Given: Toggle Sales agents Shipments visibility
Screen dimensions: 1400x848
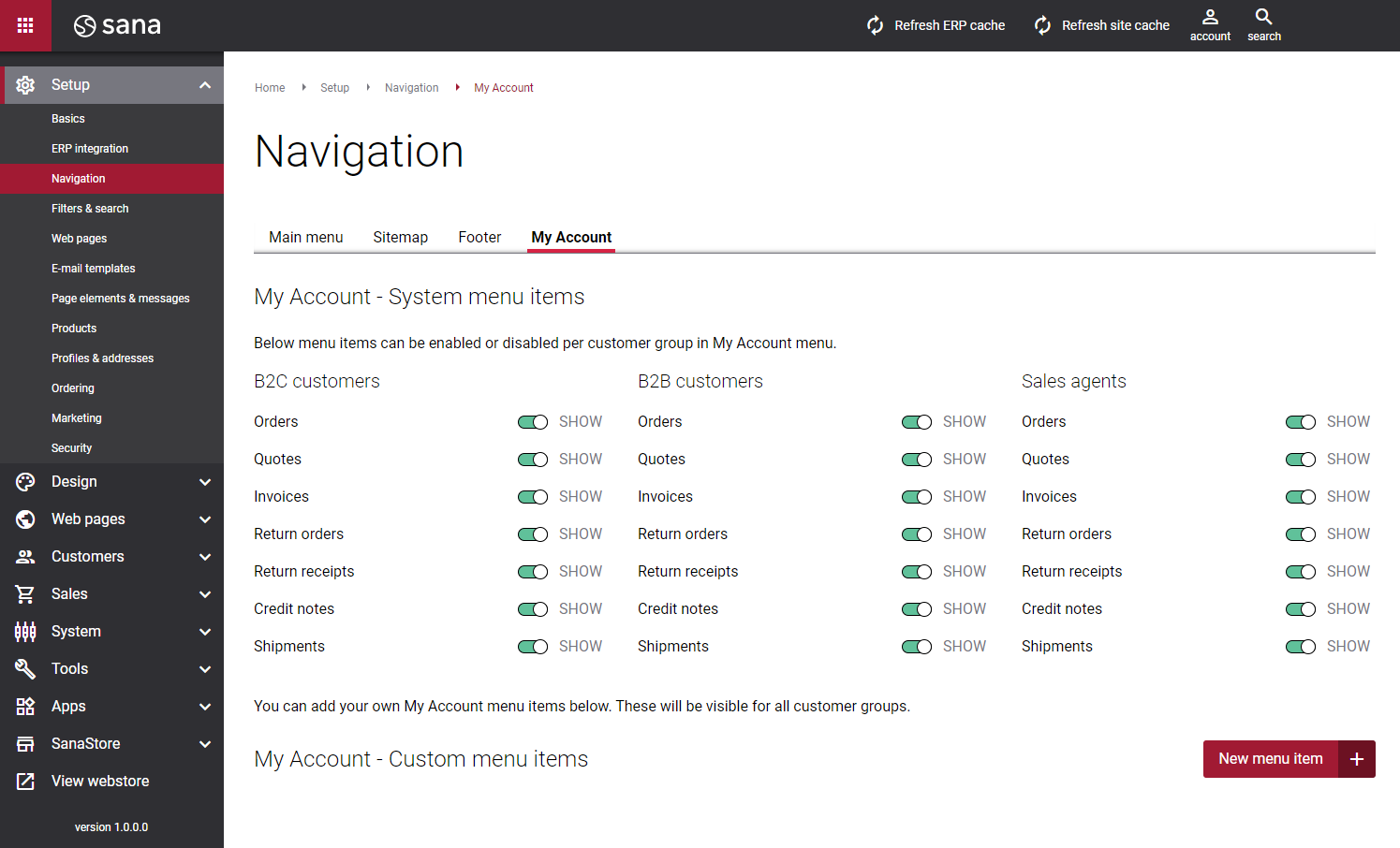Looking at the screenshot, I should point(1301,647).
